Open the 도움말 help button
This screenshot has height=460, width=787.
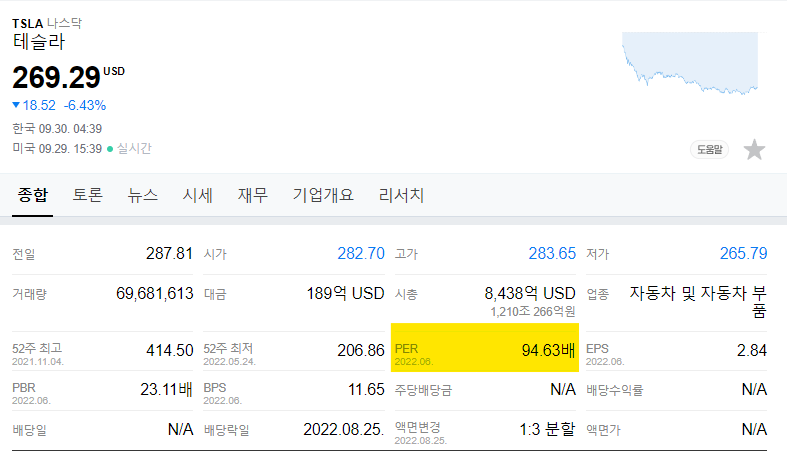click(x=709, y=149)
